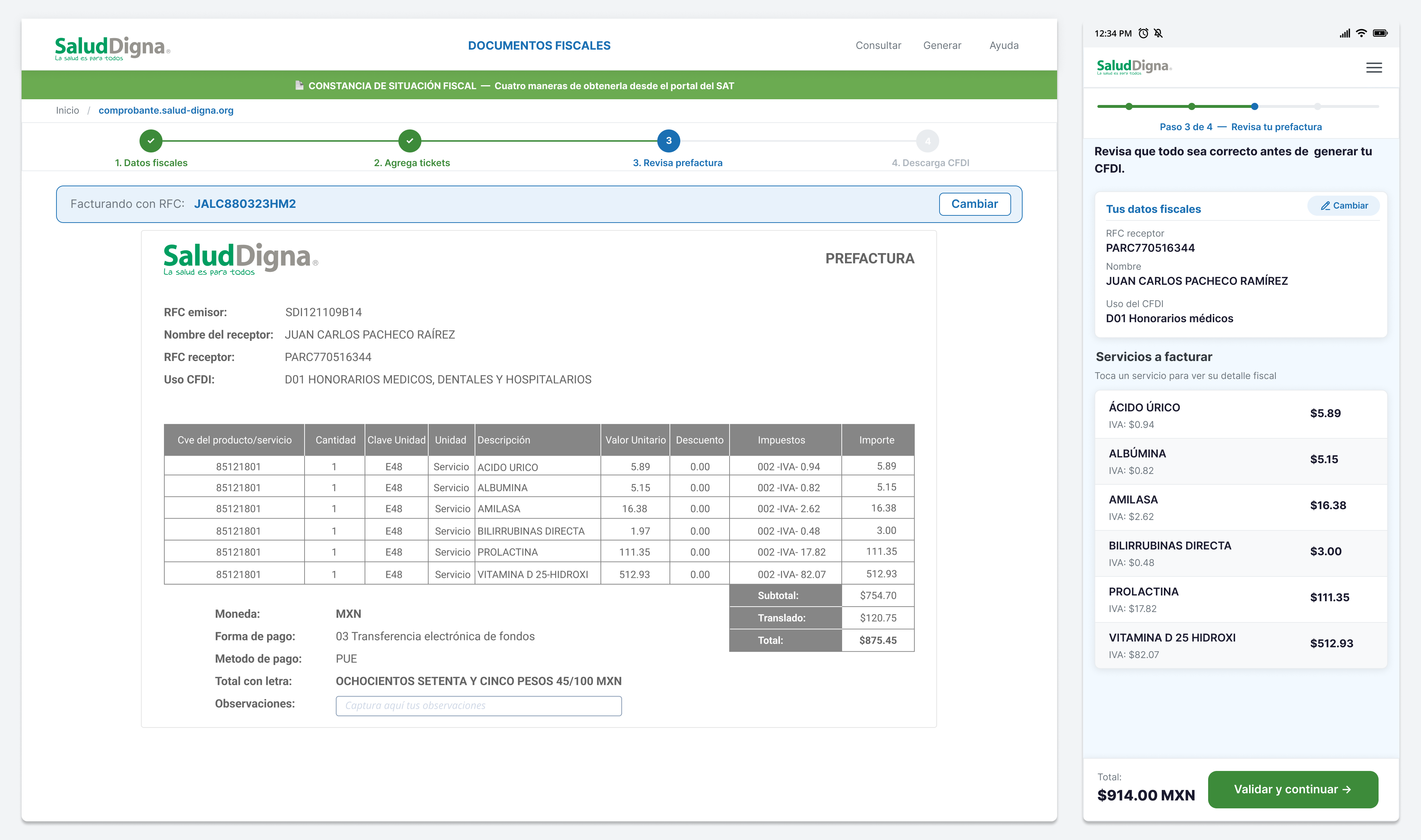Image resolution: width=1421 pixels, height=840 pixels.
Task: Click the completed step 1 checkmark circle
Action: [x=151, y=141]
